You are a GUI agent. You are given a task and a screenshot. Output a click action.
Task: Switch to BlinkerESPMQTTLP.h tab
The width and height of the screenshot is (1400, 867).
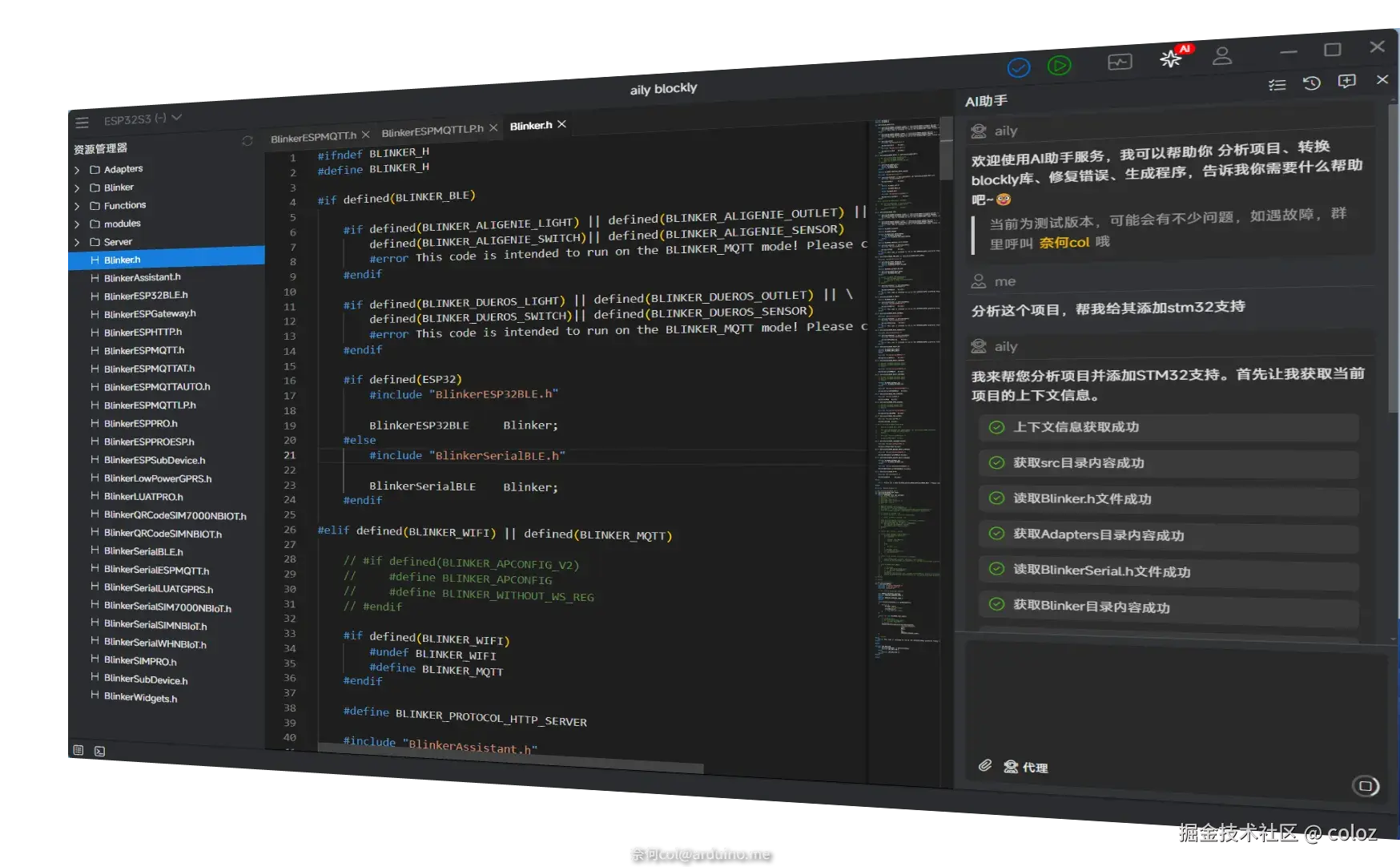[x=432, y=131]
